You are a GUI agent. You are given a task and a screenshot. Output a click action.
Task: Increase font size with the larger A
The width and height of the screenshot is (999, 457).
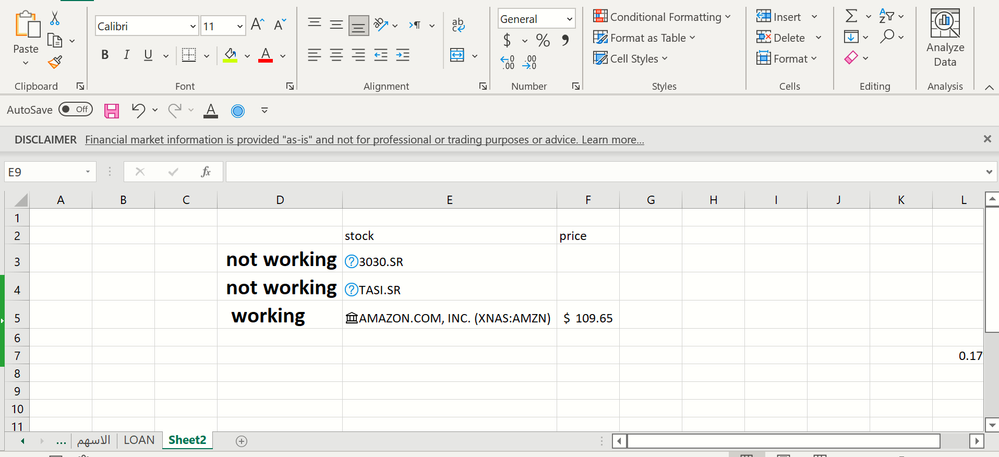pyautogui.click(x=257, y=25)
